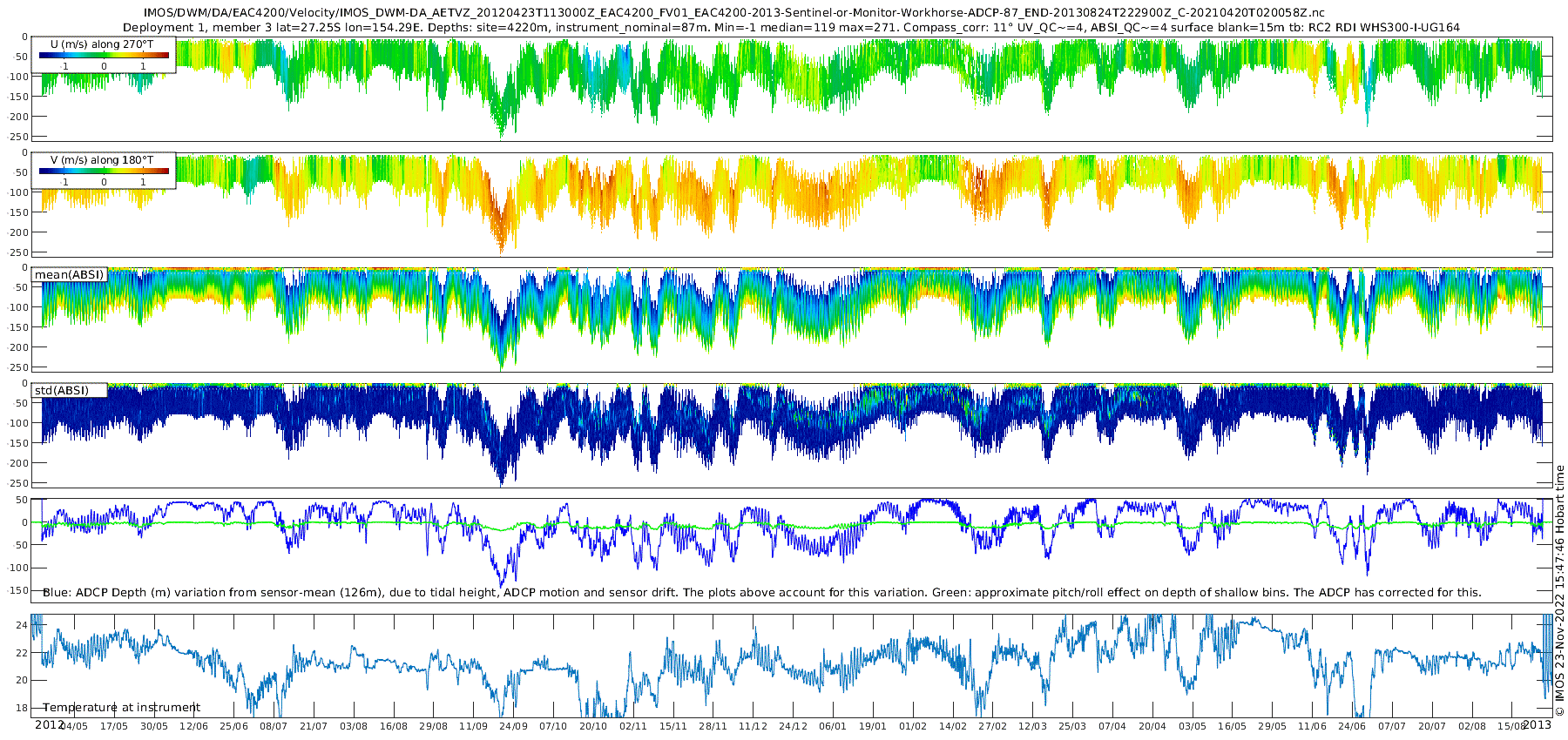Click the '07/04' date tick label
This screenshot has width=1568, height=740.
1112,726
